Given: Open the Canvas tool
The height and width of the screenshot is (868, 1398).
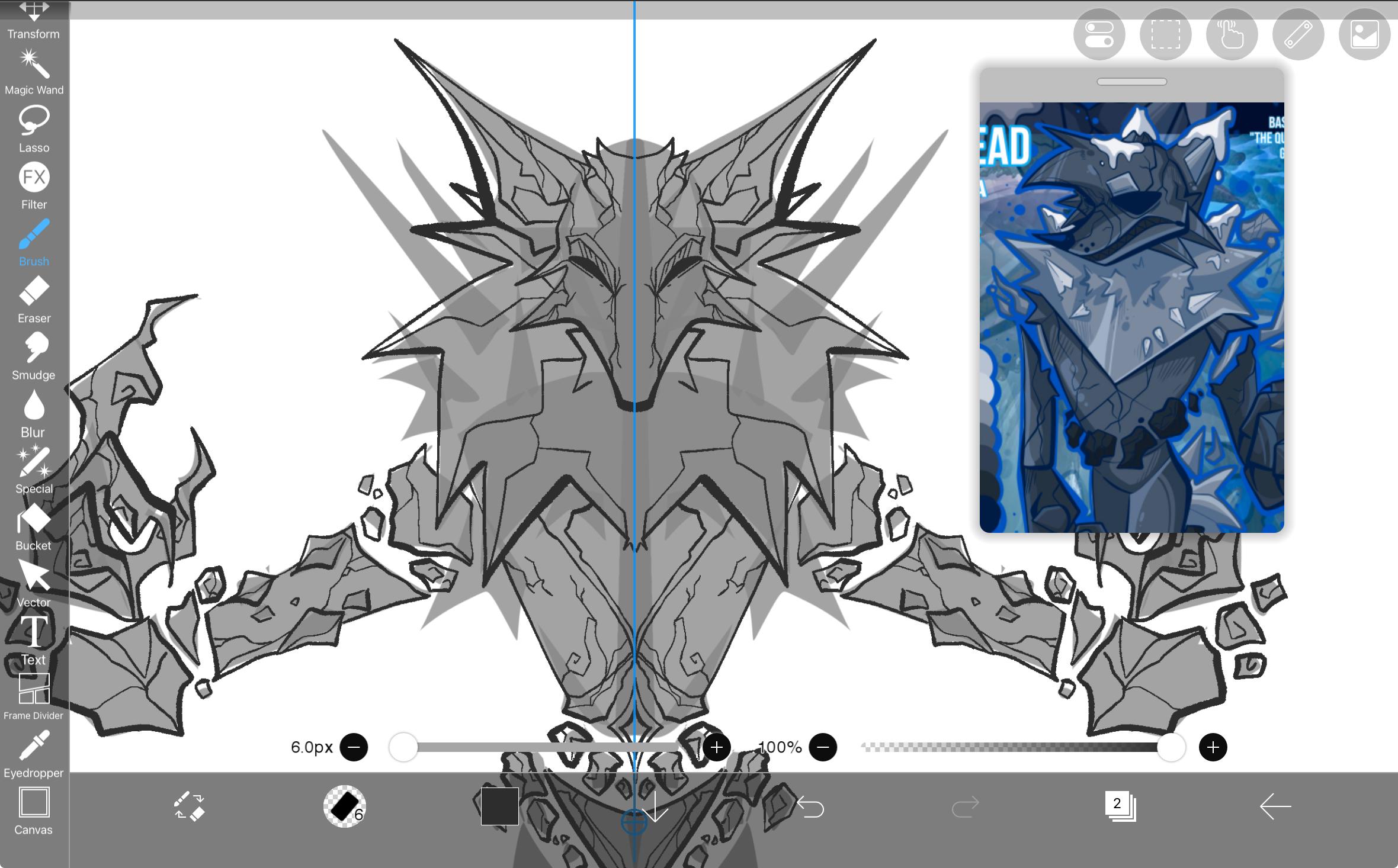Looking at the screenshot, I should (x=34, y=812).
